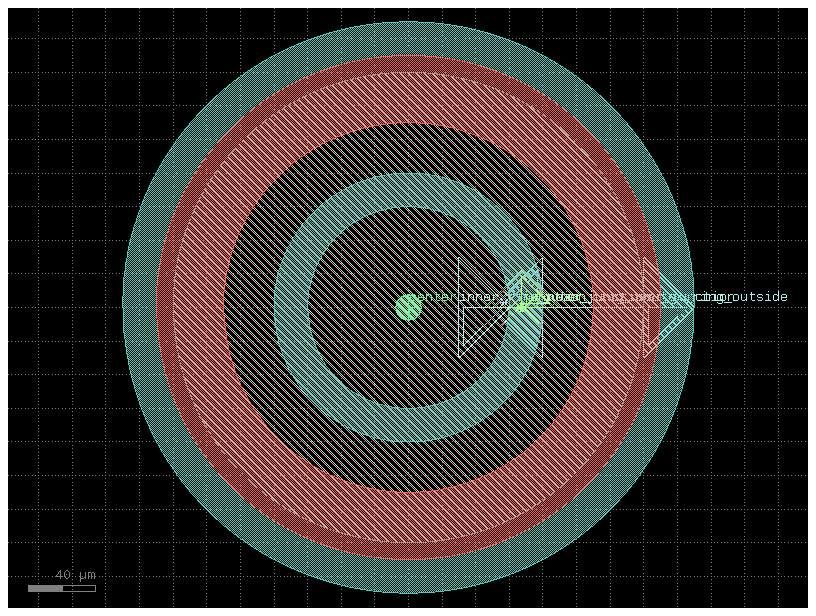Click the left side of the outer teal ring
816x616 pixels.
(139, 307)
